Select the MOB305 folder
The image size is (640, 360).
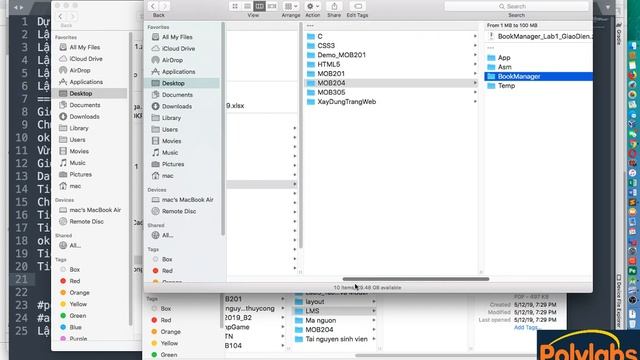[x=331, y=92]
